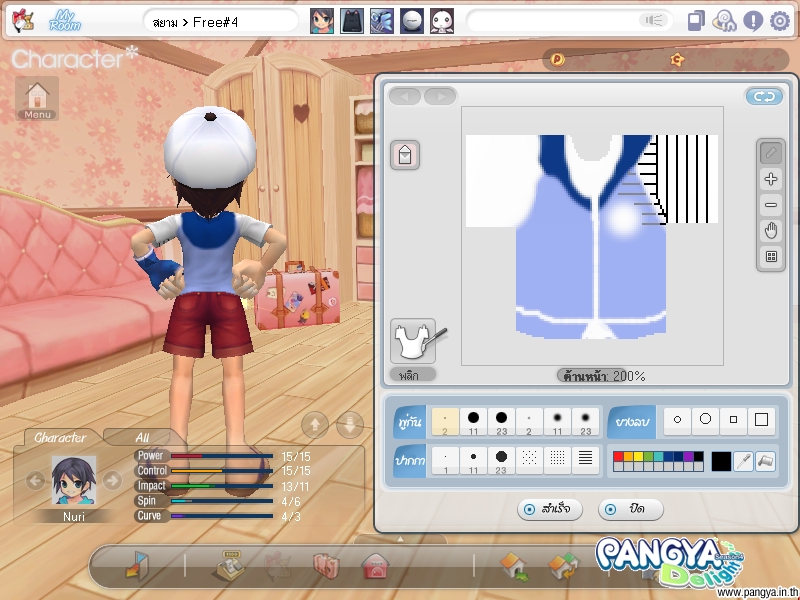Select the sparse dot pattern pen
Screen dimensions: 800x600
pos(529,461)
